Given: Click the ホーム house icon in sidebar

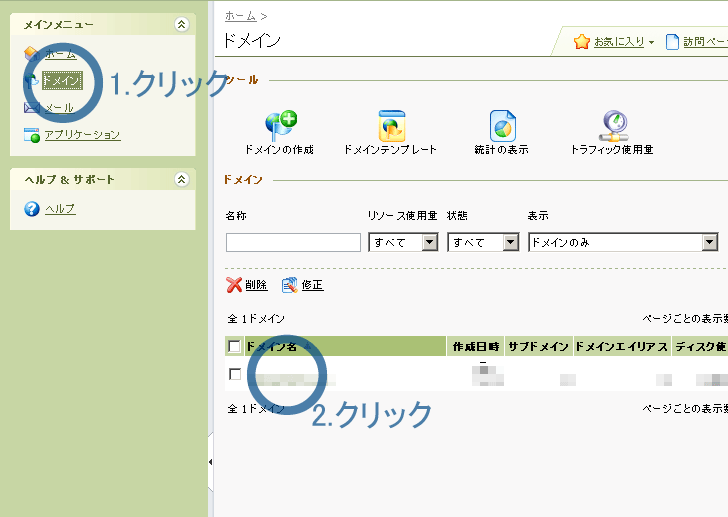Looking at the screenshot, I should [x=32, y=54].
